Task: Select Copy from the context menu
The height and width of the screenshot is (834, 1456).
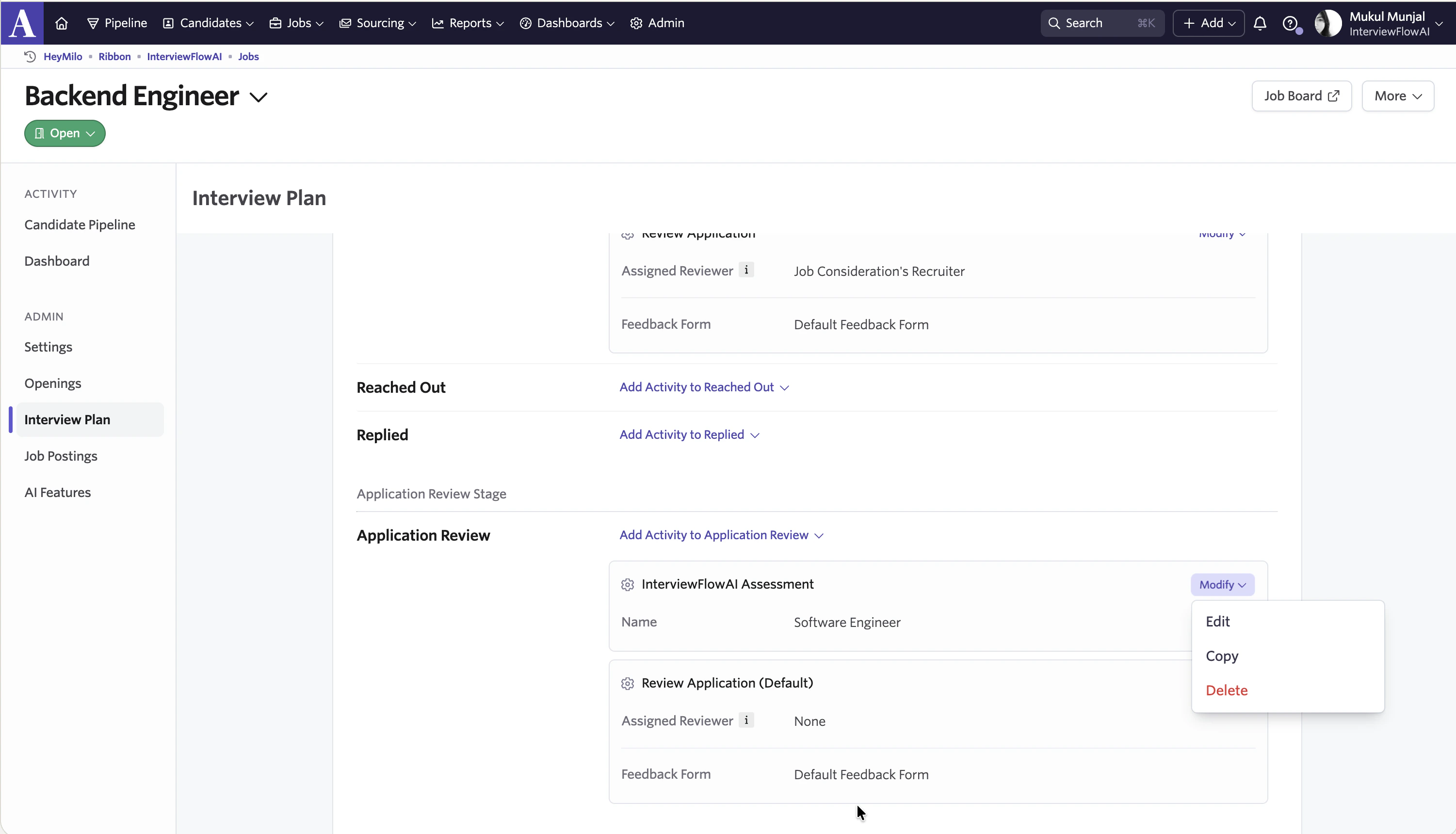Action: [1222, 656]
